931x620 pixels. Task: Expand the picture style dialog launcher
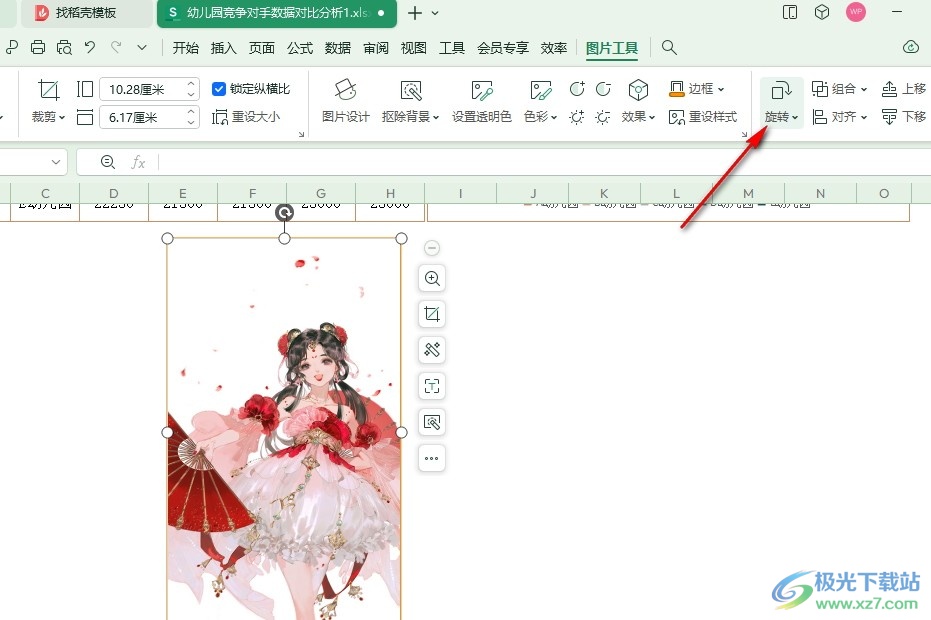click(x=744, y=134)
